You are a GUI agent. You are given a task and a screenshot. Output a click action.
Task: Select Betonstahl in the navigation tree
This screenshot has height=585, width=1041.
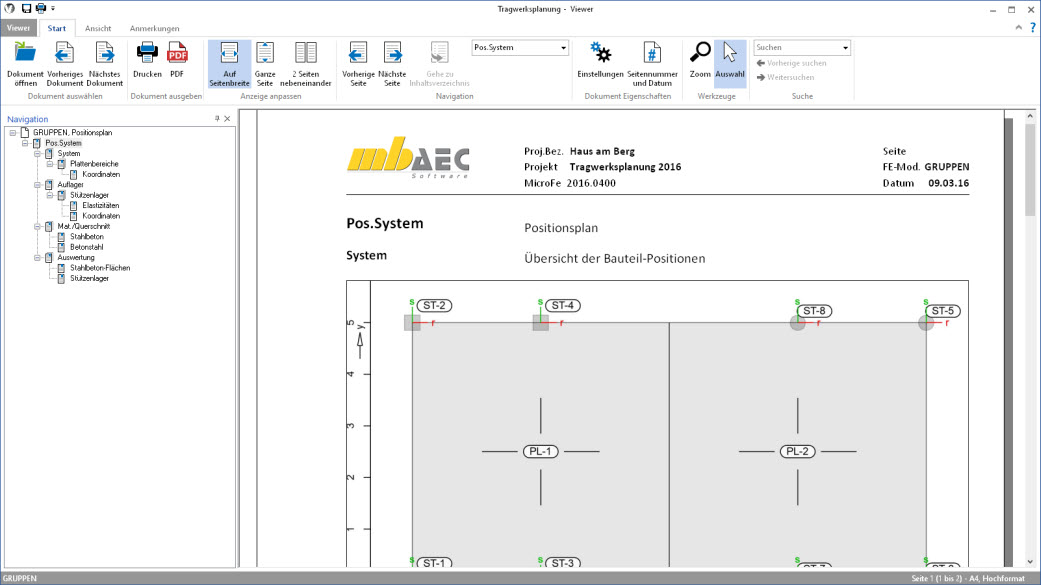point(87,247)
